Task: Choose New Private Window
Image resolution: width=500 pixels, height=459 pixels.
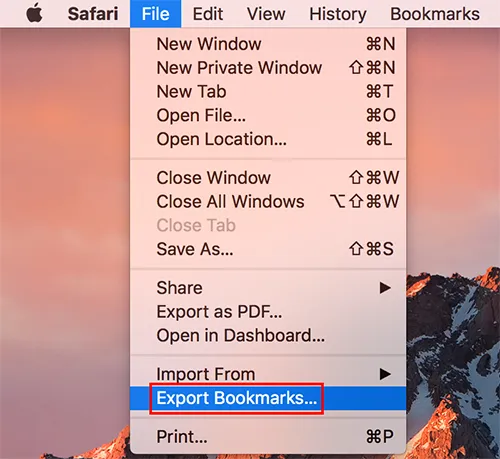Action: click(268, 68)
